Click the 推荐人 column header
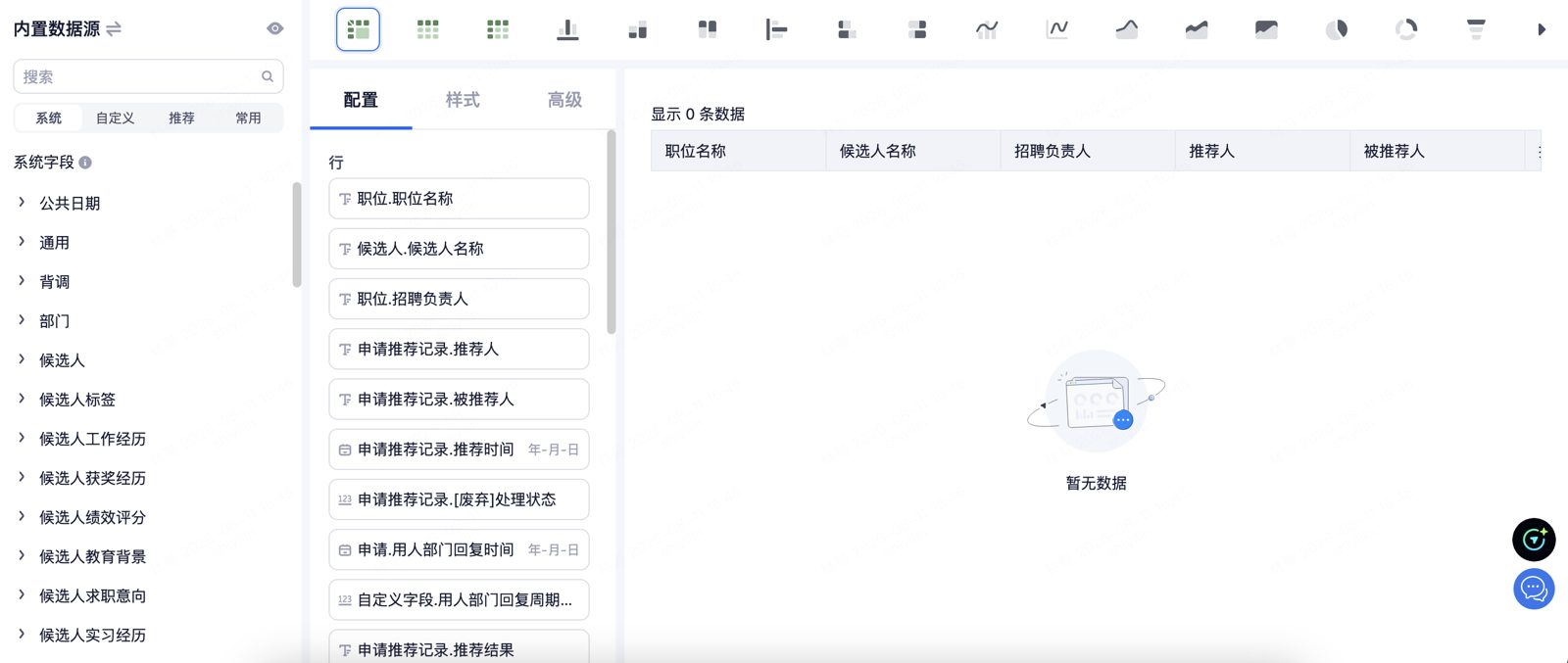 click(x=1262, y=151)
